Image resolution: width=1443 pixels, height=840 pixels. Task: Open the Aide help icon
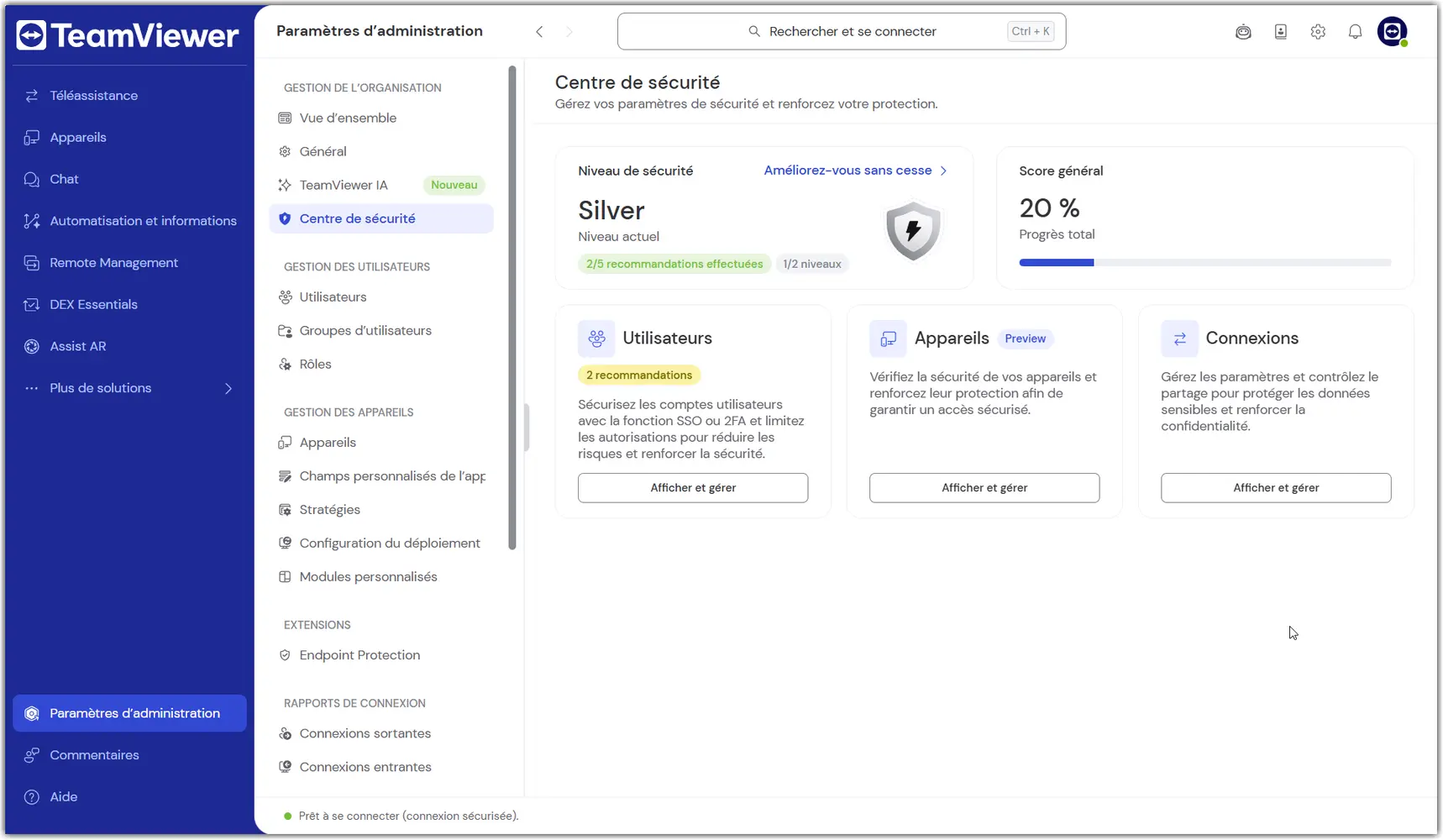point(32,797)
